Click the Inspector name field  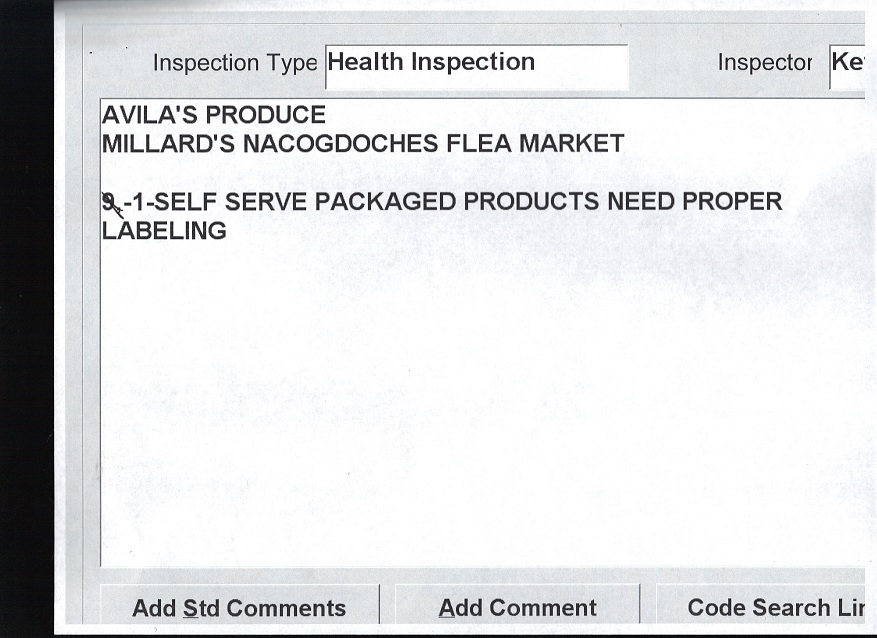pos(846,64)
